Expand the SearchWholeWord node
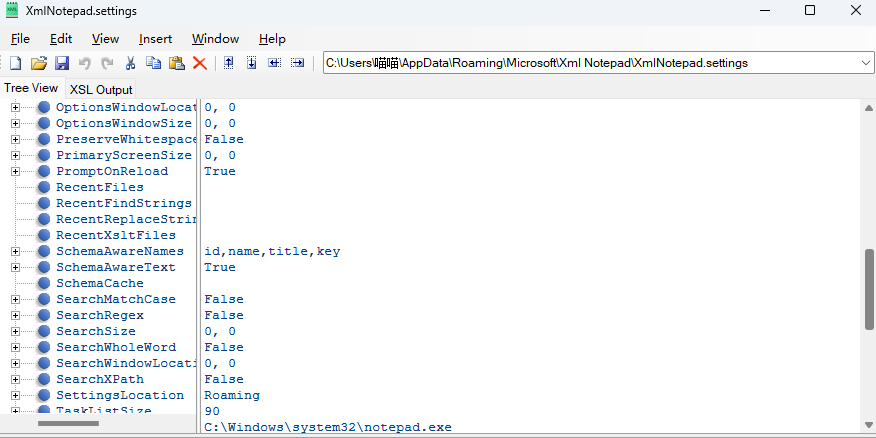876x438 pixels. pyautogui.click(x=15, y=347)
